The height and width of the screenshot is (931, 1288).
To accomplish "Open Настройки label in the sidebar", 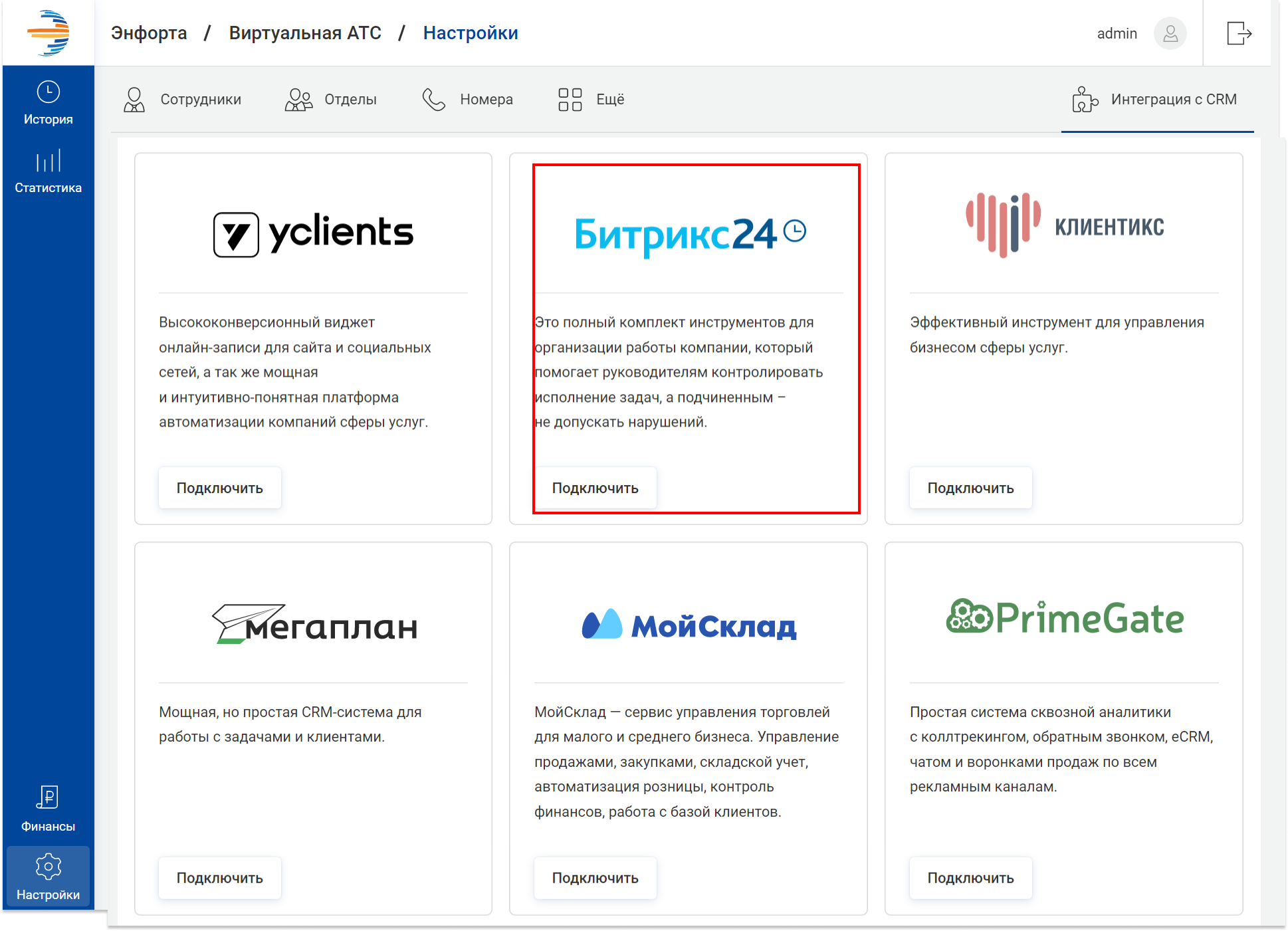I will click(x=48, y=895).
